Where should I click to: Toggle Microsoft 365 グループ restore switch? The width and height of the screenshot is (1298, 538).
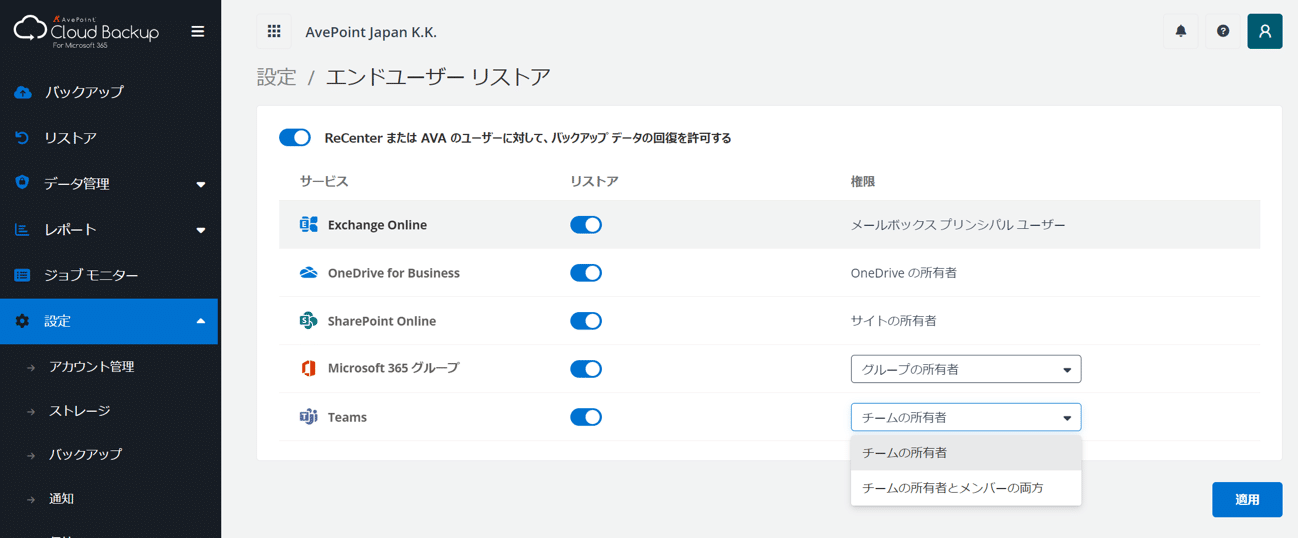pos(586,369)
